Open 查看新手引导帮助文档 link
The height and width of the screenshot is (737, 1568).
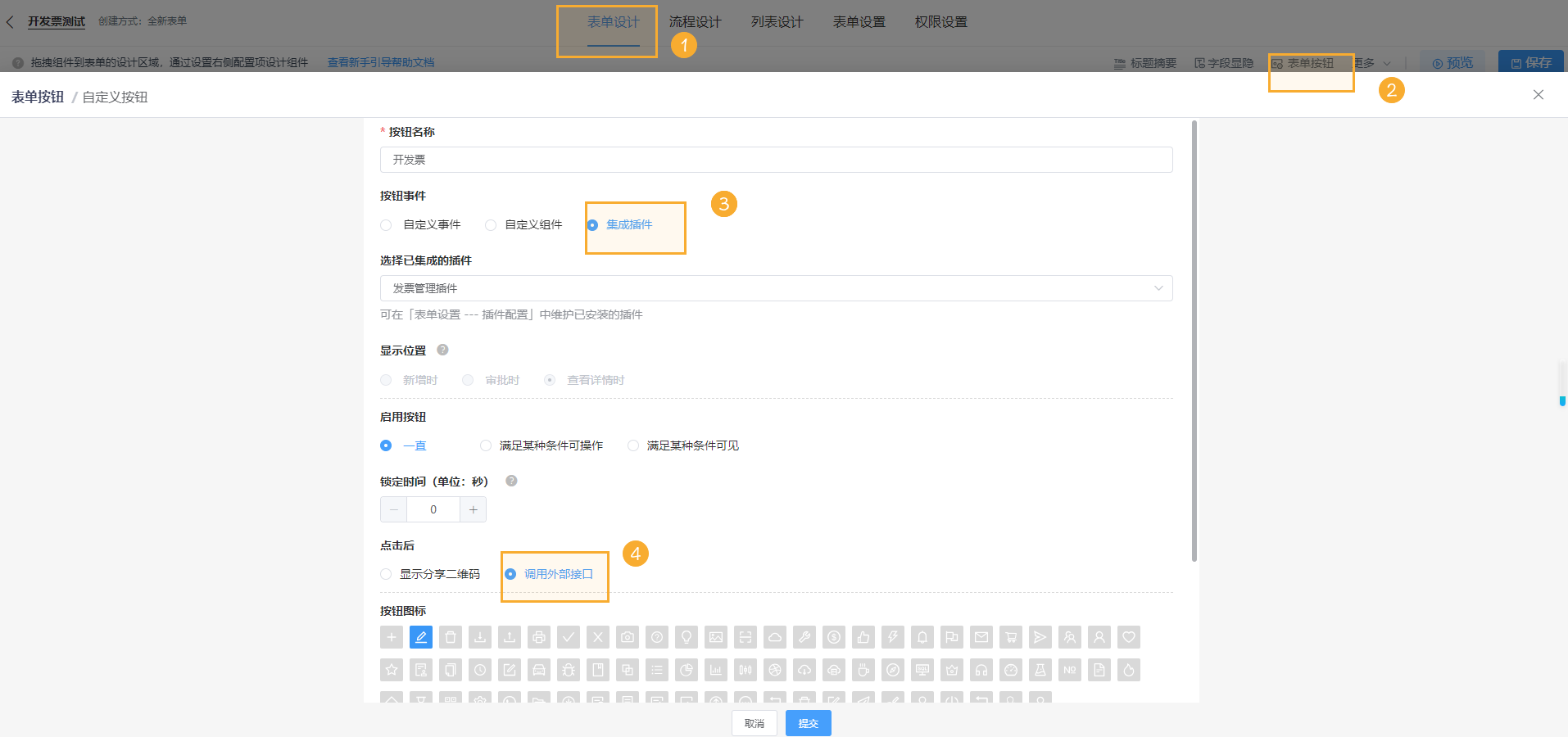tap(379, 62)
